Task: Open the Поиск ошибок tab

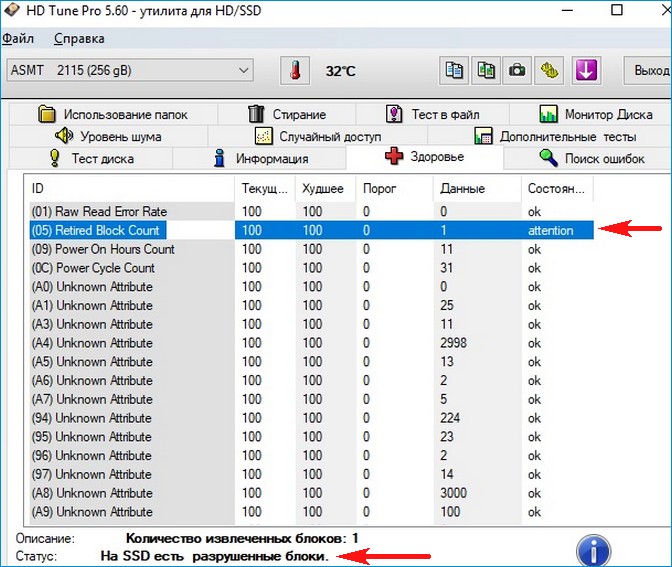Action: pos(592,158)
